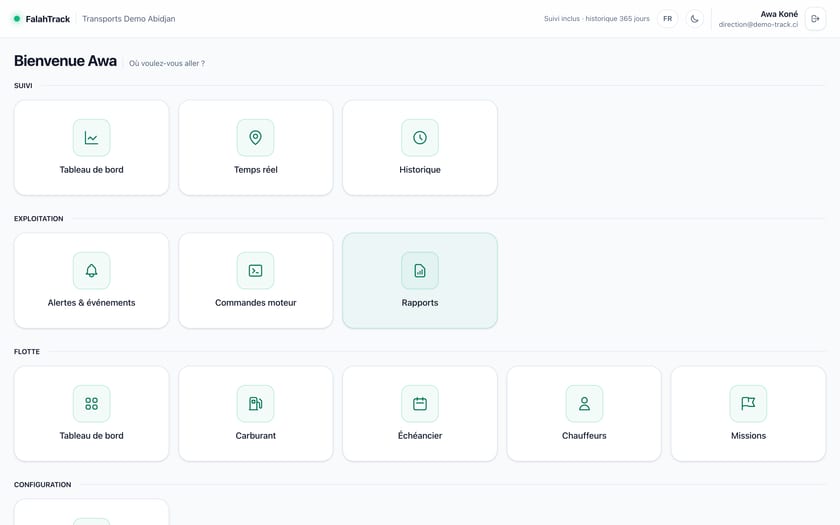This screenshot has height=525, width=840.
Task: Go to the Historique card label
Action: [420, 170]
